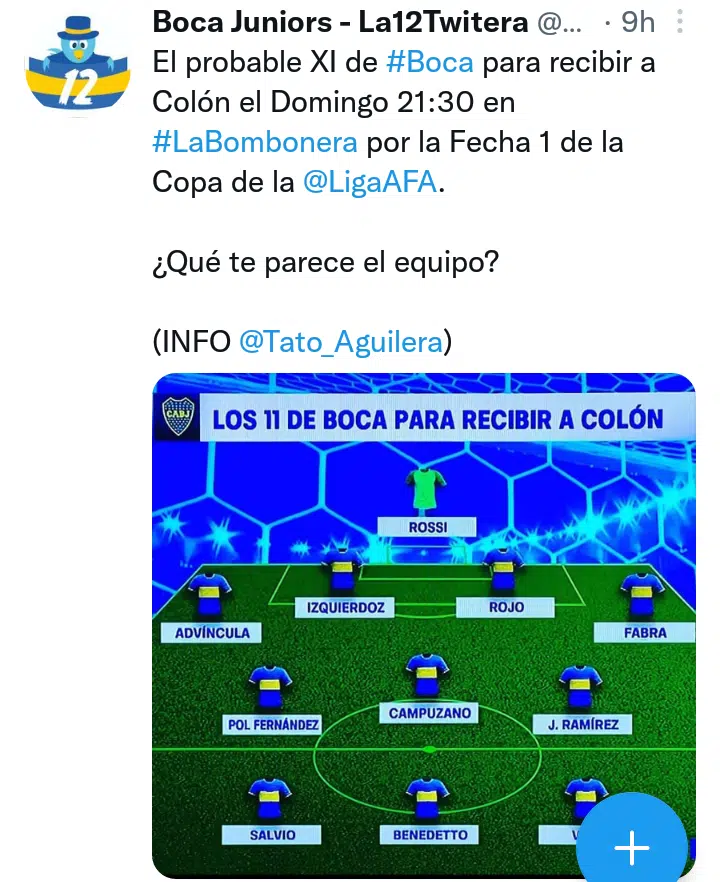Click the CABJ crest in the lineup image
Image resolution: width=720 pixels, height=882 pixels.
[x=179, y=416]
